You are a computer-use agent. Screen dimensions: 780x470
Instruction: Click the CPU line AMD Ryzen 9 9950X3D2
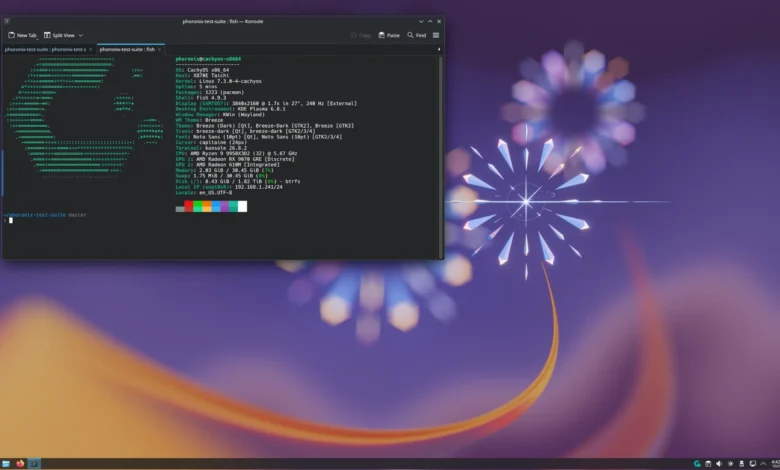236,153
